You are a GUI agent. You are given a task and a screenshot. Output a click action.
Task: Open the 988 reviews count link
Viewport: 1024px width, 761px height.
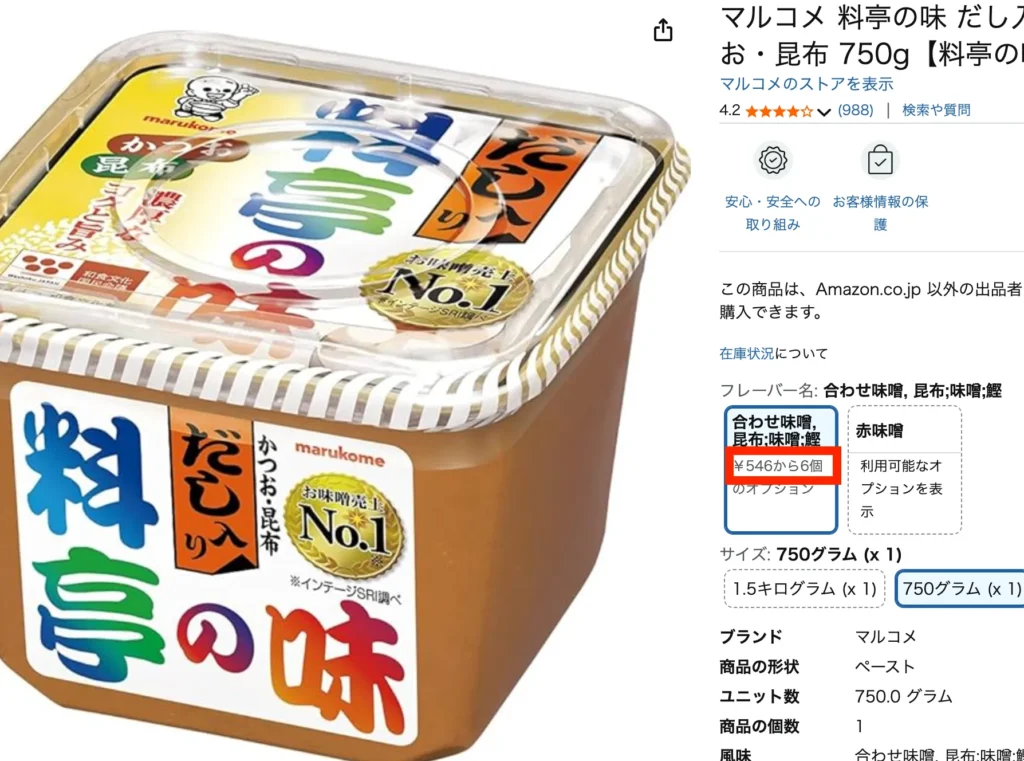coord(855,110)
